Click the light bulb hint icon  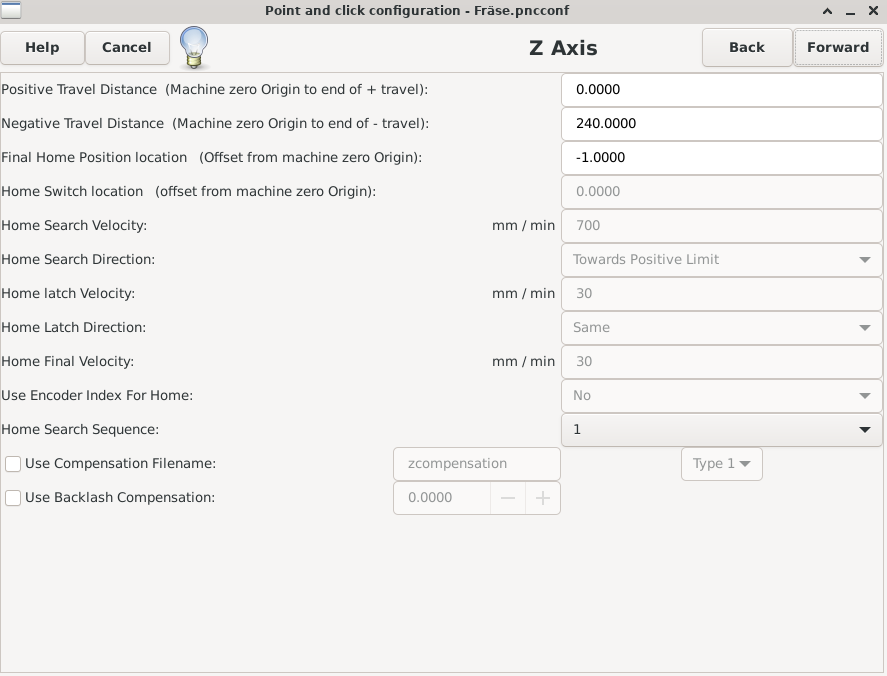(194, 46)
